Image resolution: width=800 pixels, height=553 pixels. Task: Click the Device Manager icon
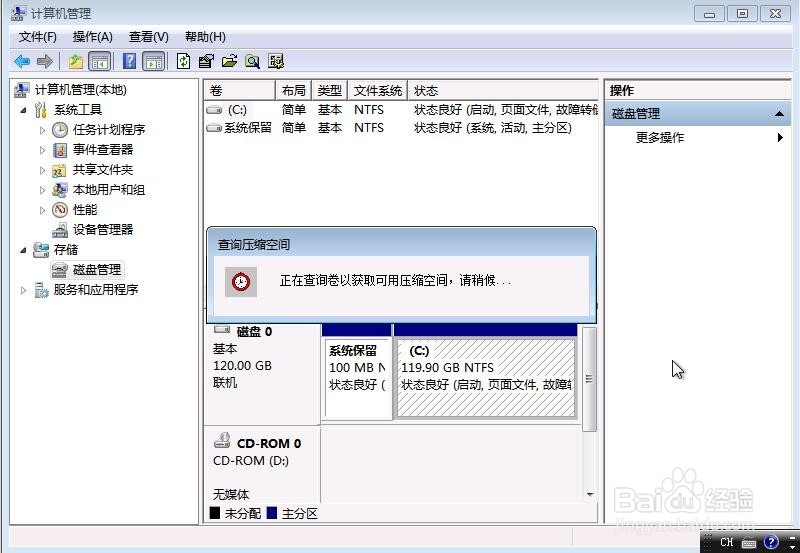pos(60,230)
